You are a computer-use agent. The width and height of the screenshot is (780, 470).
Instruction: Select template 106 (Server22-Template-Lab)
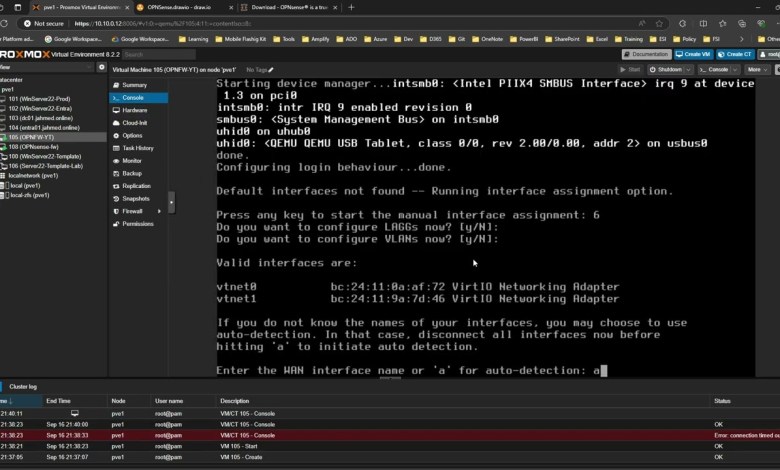coord(45,166)
